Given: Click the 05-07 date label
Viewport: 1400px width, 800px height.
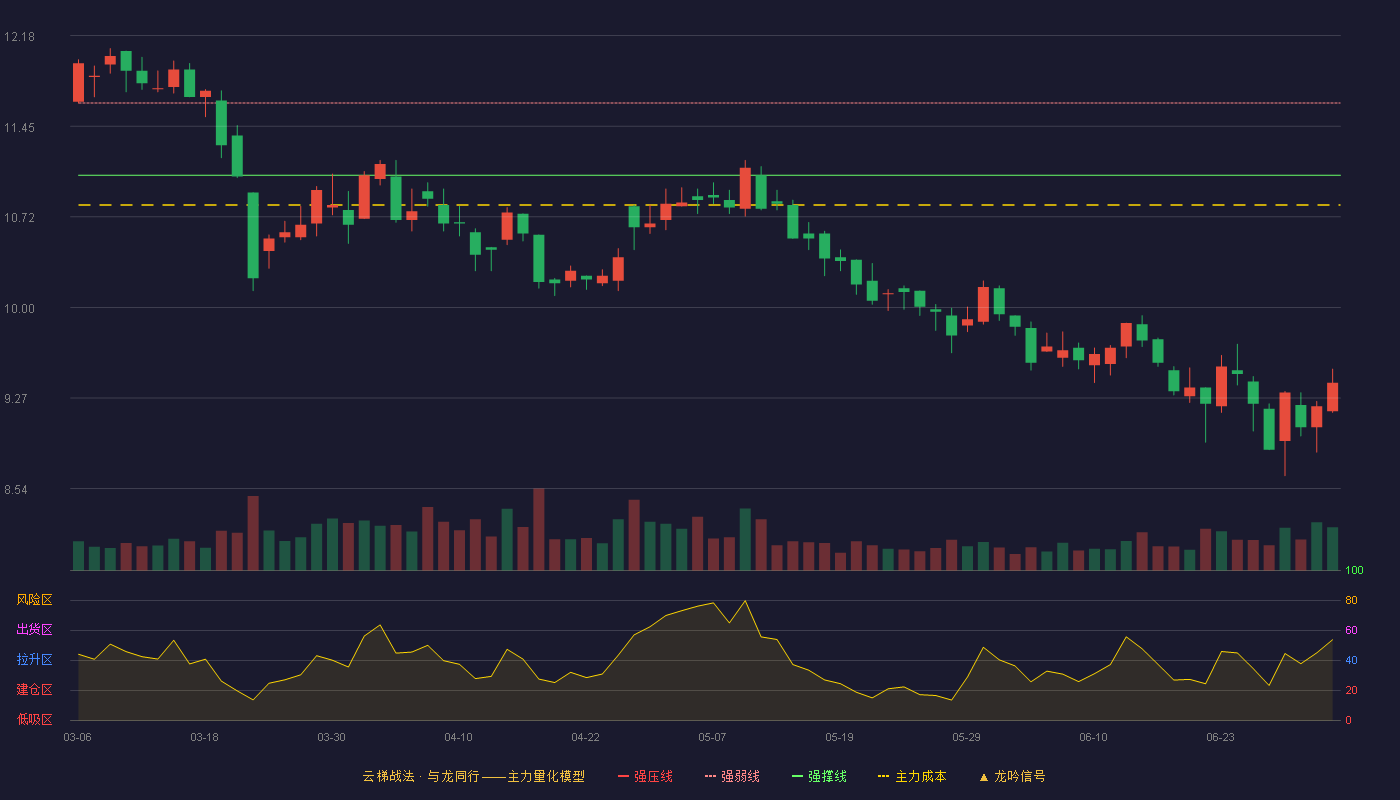Looking at the screenshot, I should pos(712,737).
